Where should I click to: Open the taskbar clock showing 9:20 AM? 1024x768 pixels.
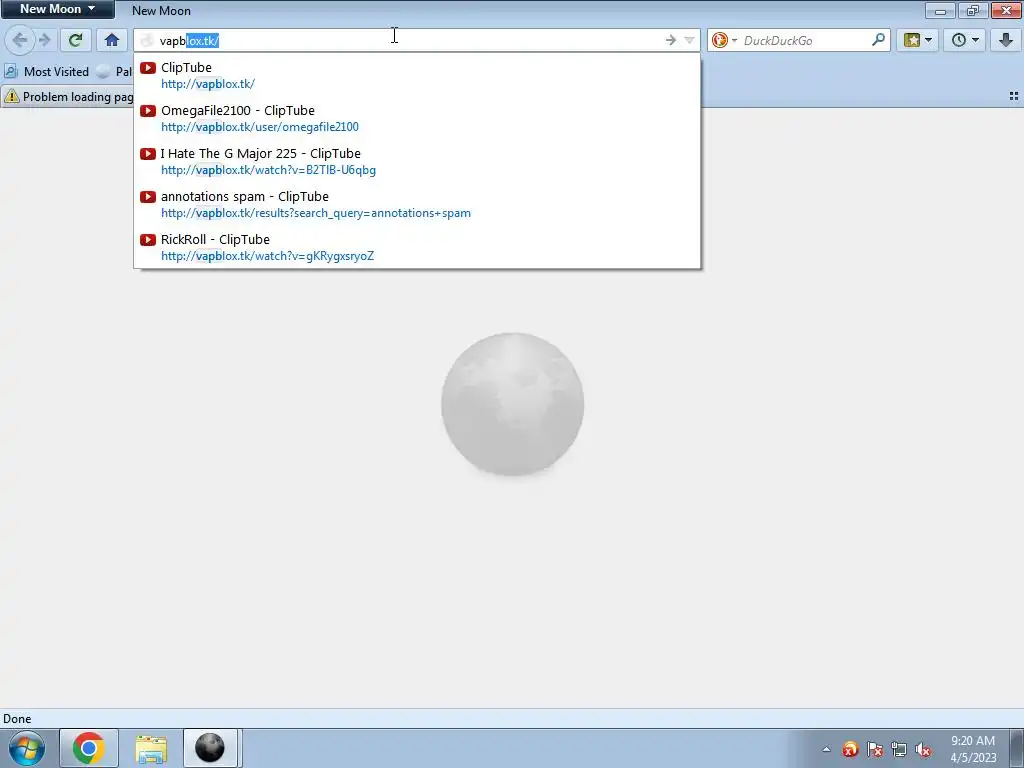coord(973,749)
